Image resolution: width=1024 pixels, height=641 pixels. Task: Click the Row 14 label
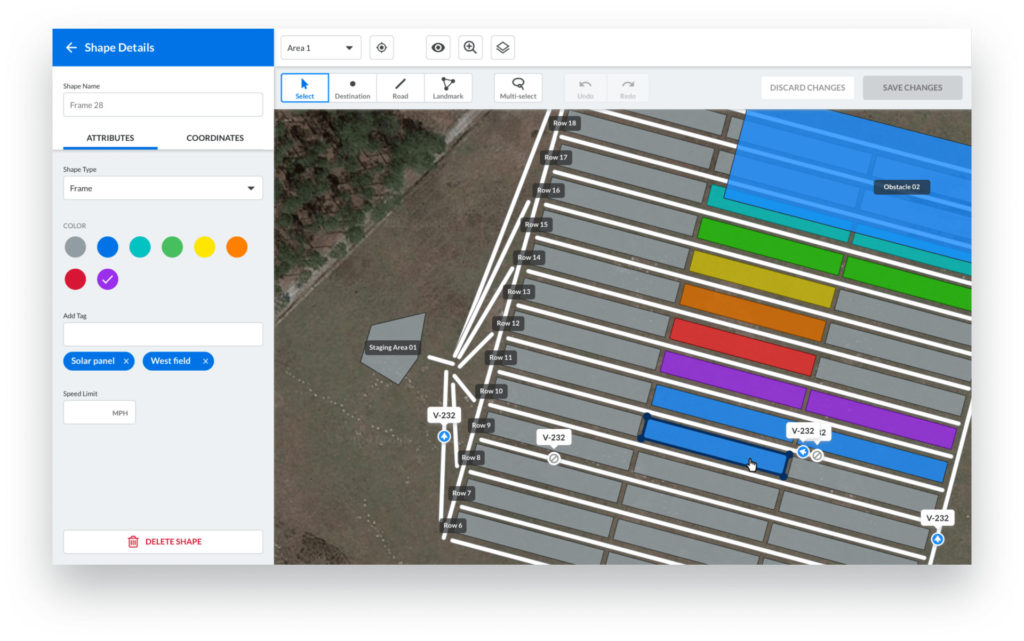529,257
